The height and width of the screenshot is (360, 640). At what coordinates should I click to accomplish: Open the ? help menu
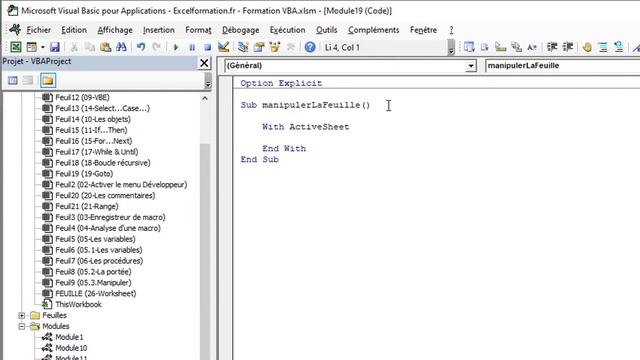[451, 30]
